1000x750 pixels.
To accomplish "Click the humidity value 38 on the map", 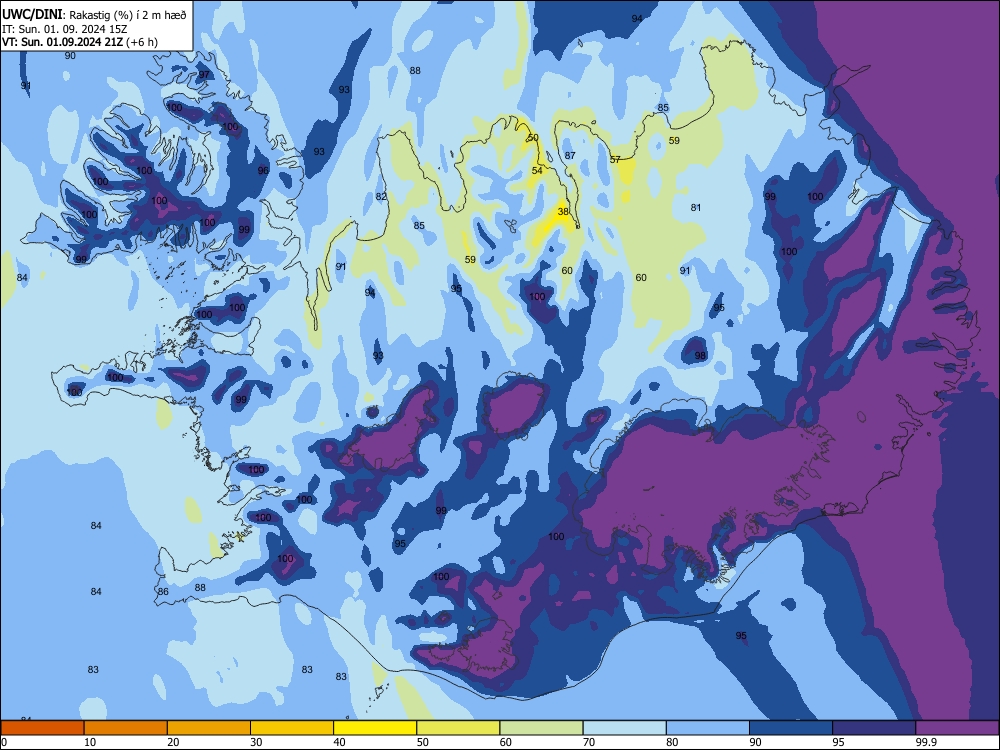I will [x=563, y=212].
